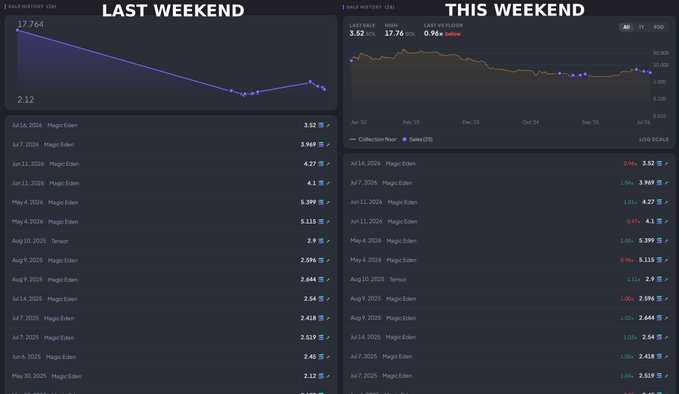This screenshot has width=679, height=394.
Task: Open the 3.969 sale transaction arrow in This Weekend list
Action: coord(666,183)
